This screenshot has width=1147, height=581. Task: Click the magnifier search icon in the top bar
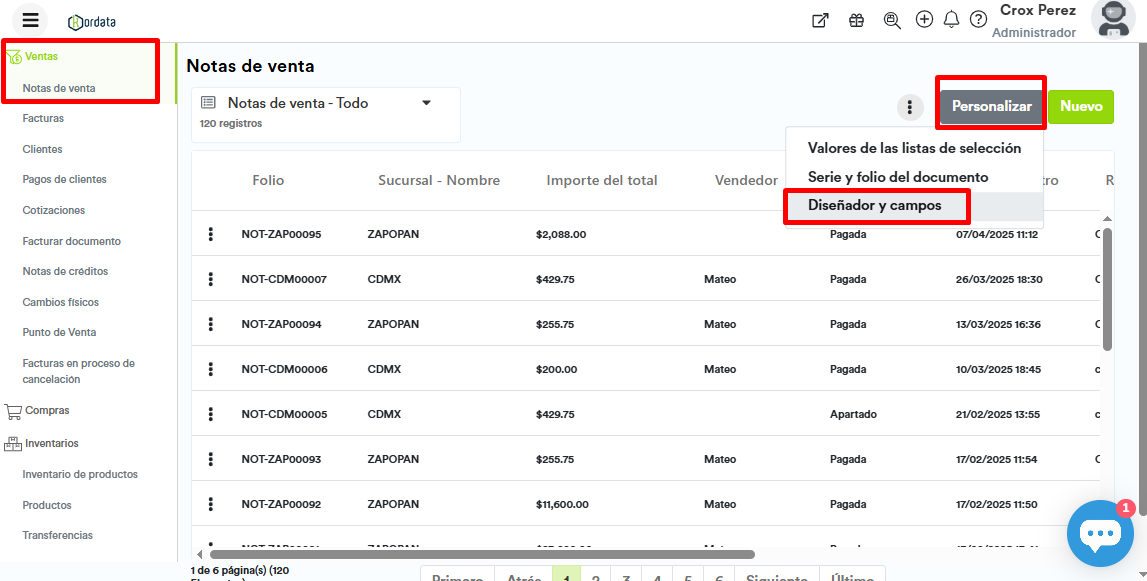pyautogui.click(x=892, y=20)
